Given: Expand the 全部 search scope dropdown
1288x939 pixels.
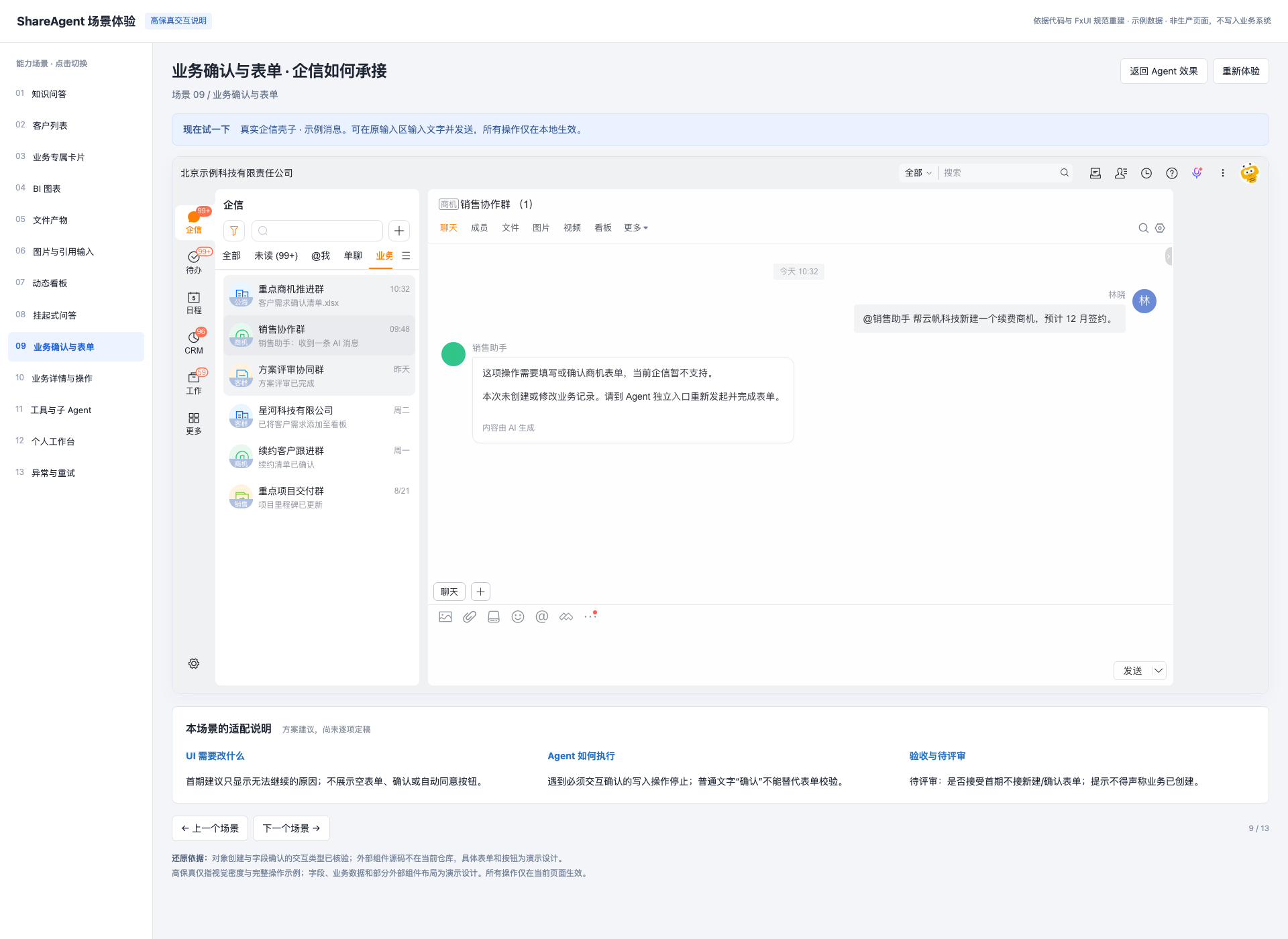Looking at the screenshot, I should point(918,173).
